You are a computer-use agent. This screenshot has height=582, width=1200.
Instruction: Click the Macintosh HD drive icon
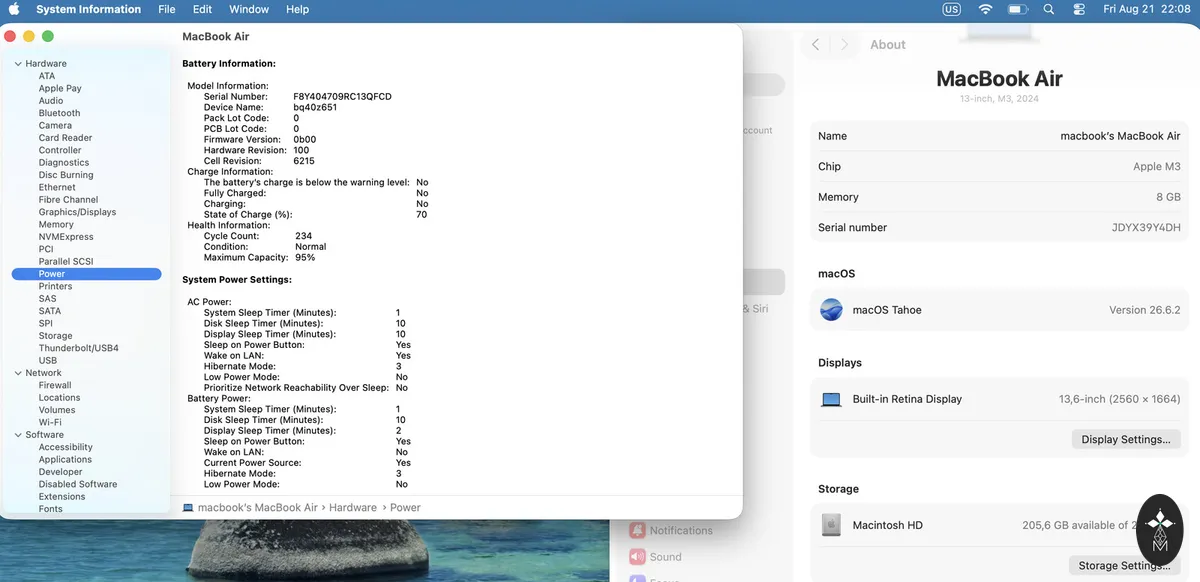(x=831, y=525)
